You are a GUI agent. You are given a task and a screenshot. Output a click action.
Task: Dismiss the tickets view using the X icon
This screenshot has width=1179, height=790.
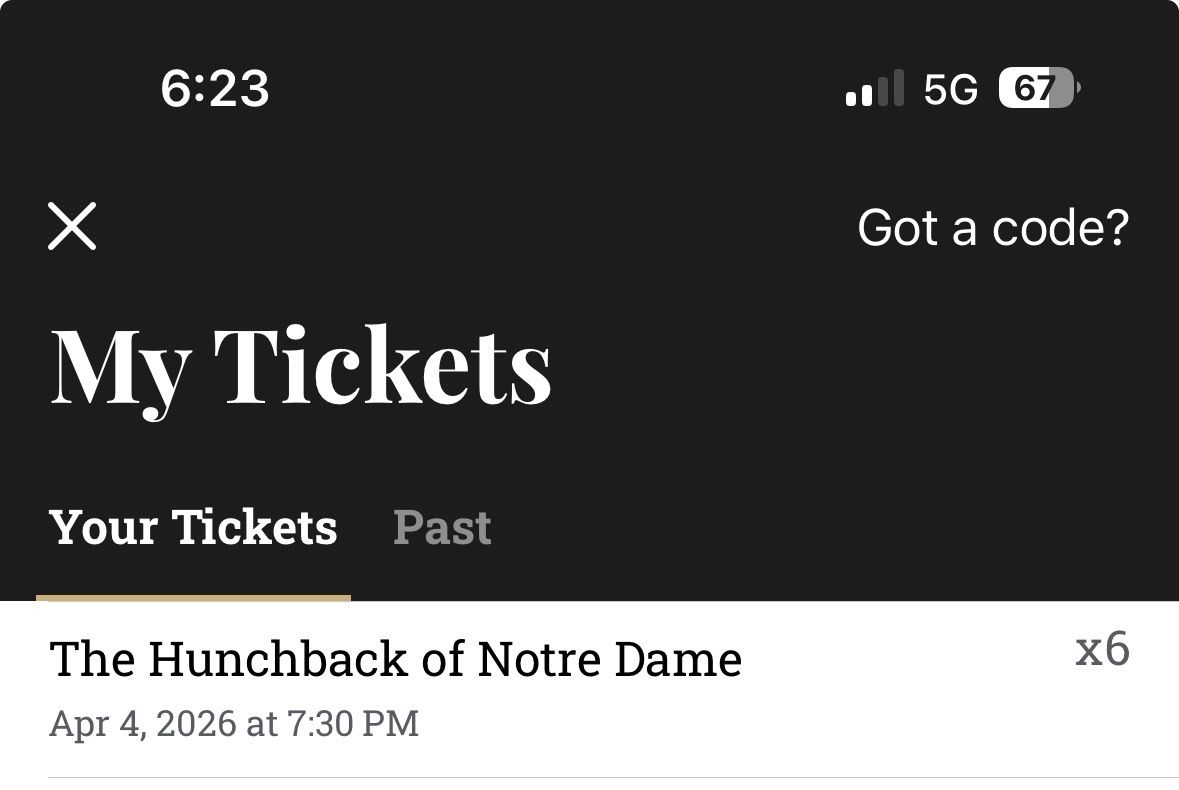point(72,226)
